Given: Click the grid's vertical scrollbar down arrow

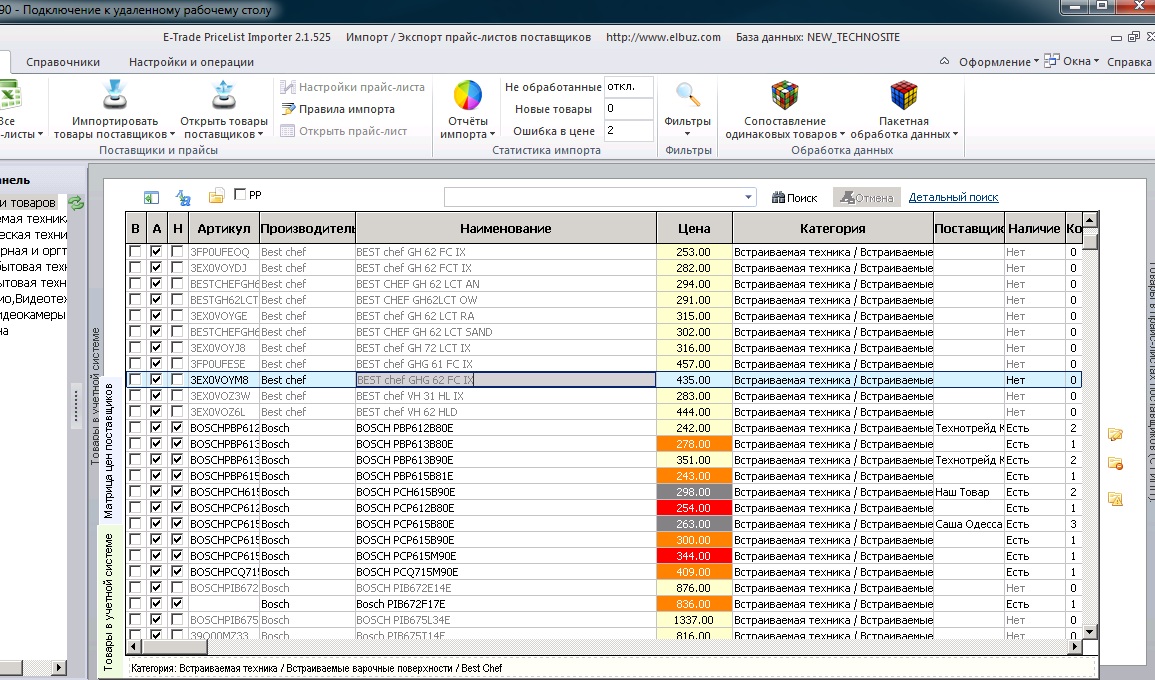Looking at the screenshot, I should [1089, 631].
